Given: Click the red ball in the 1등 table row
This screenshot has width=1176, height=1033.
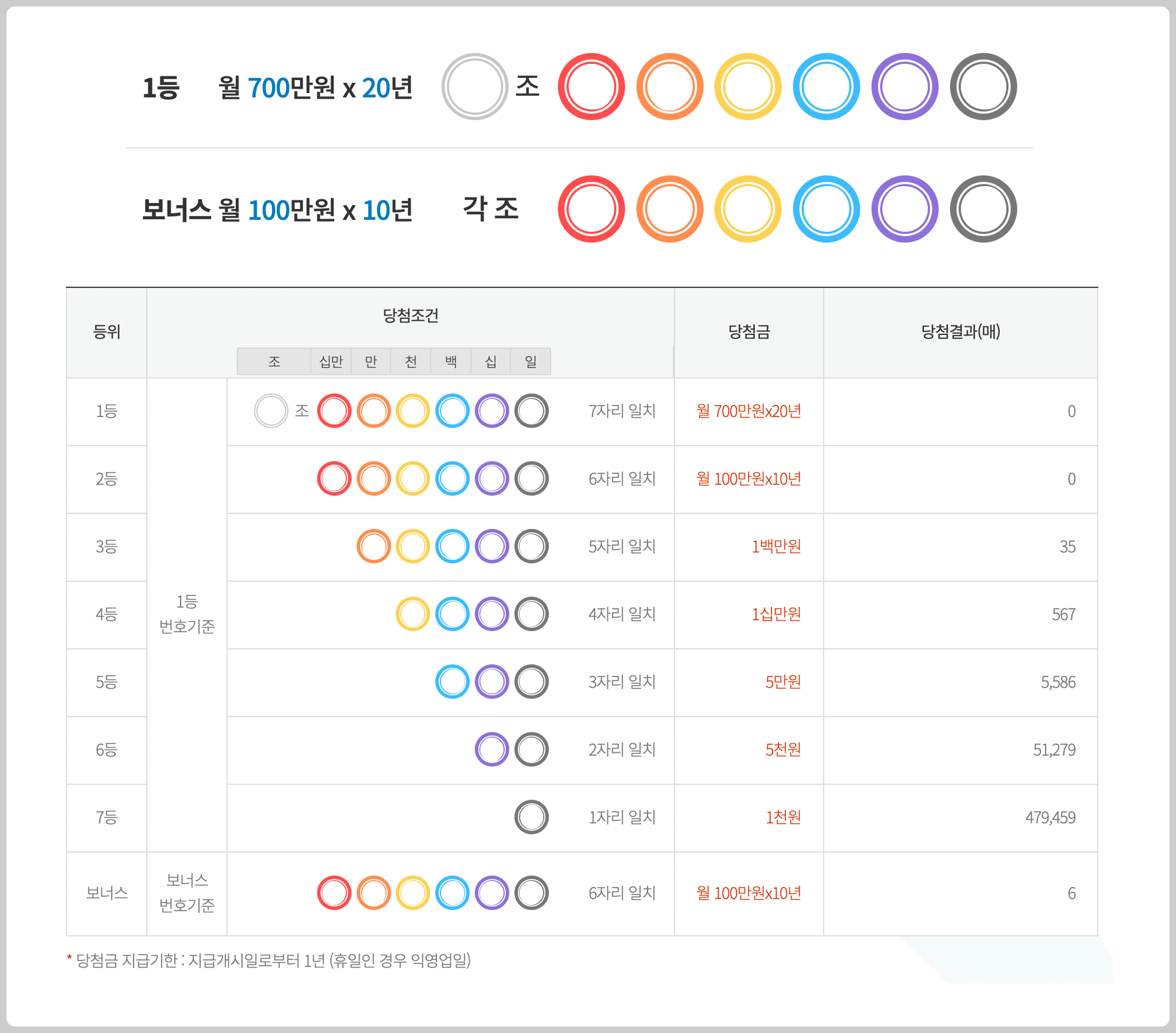Looking at the screenshot, I should [x=334, y=411].
